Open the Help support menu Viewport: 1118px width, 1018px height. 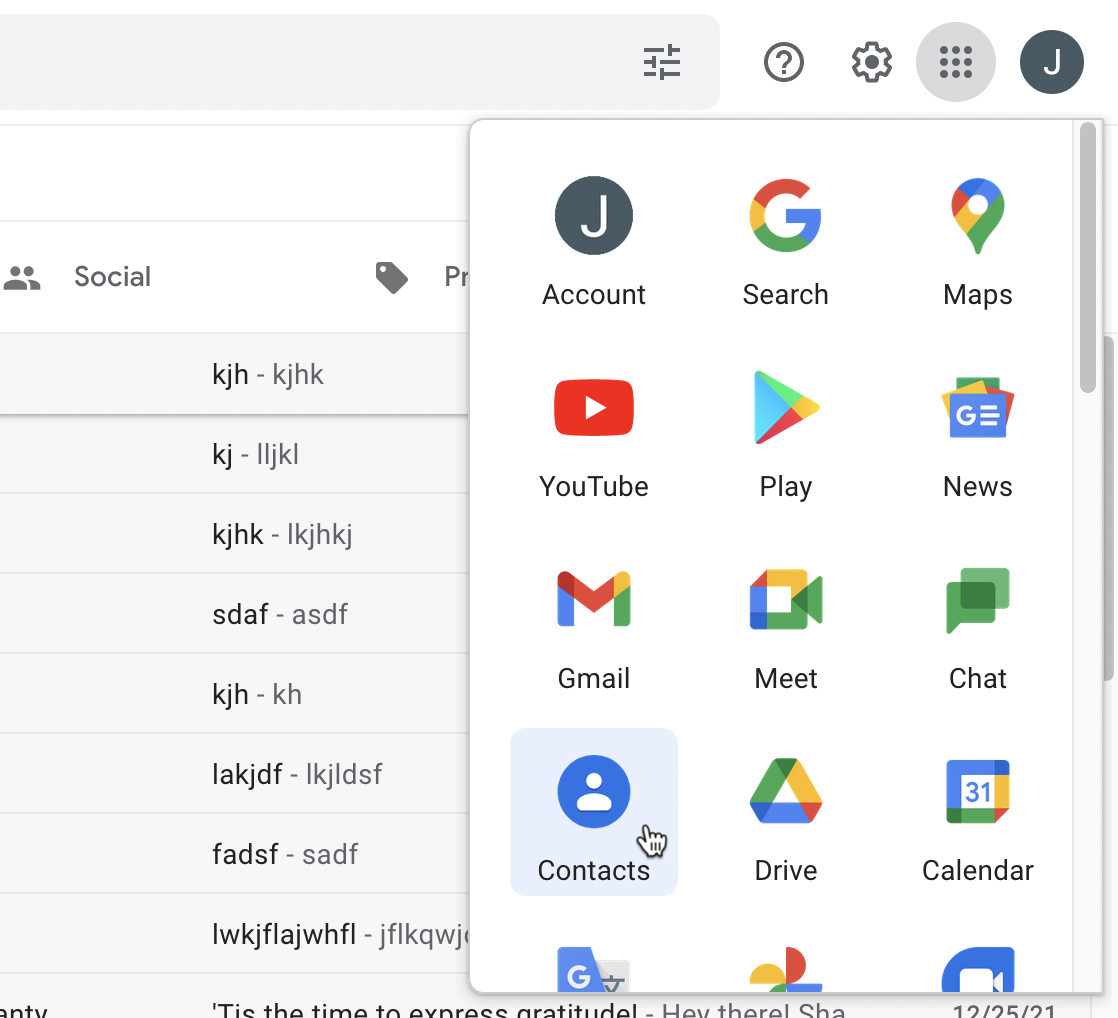(x=783, y=62)
